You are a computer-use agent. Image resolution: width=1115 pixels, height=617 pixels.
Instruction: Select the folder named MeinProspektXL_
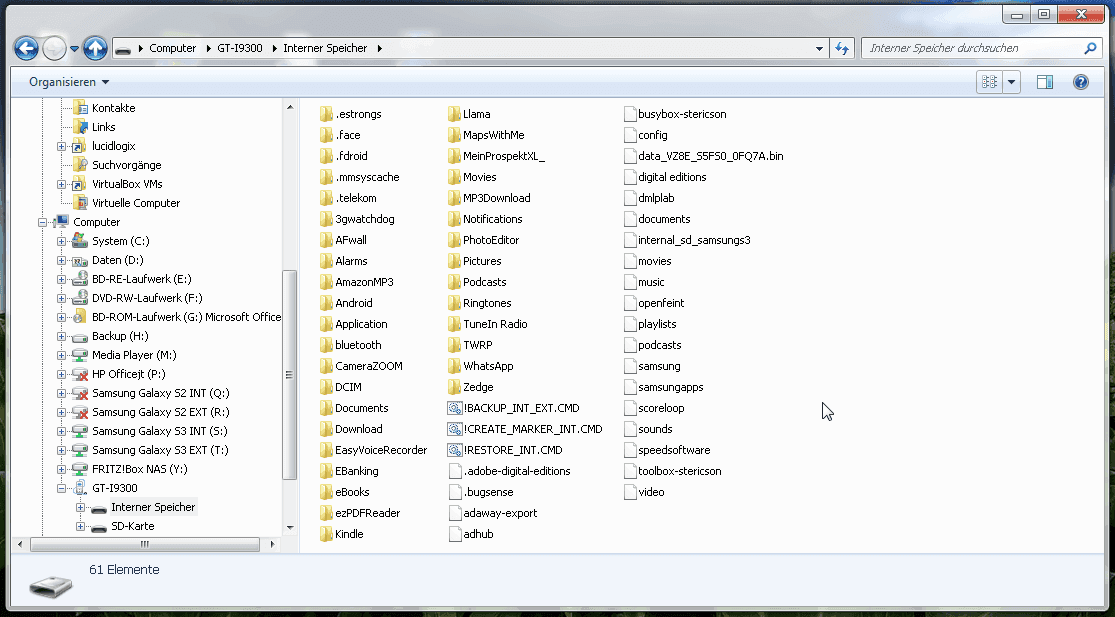503,156
